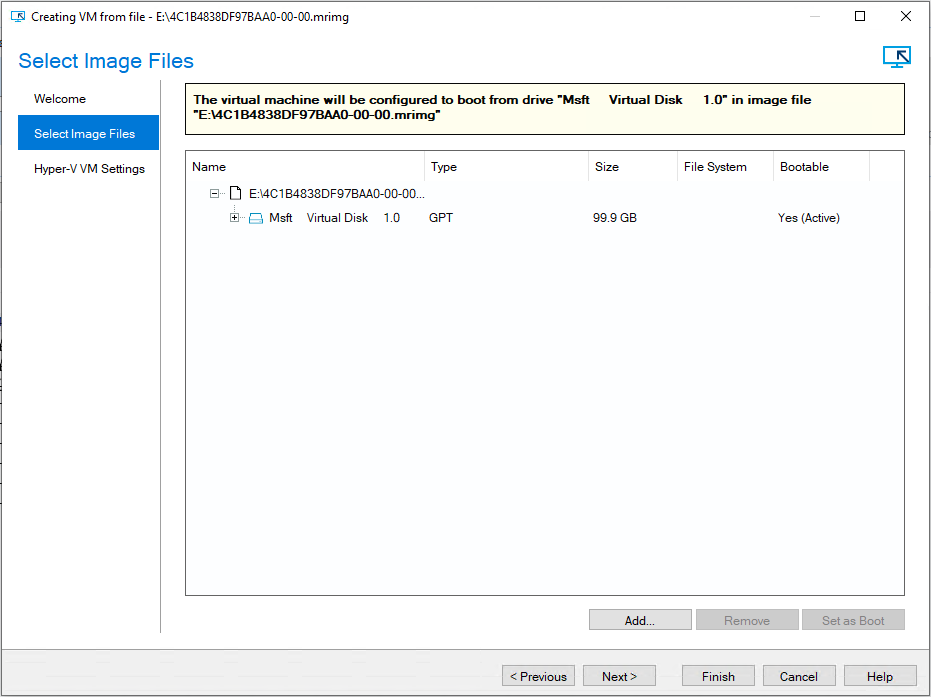
Task: Open the Welcome step
Action: pyautogui.click(x=60, y=99)
